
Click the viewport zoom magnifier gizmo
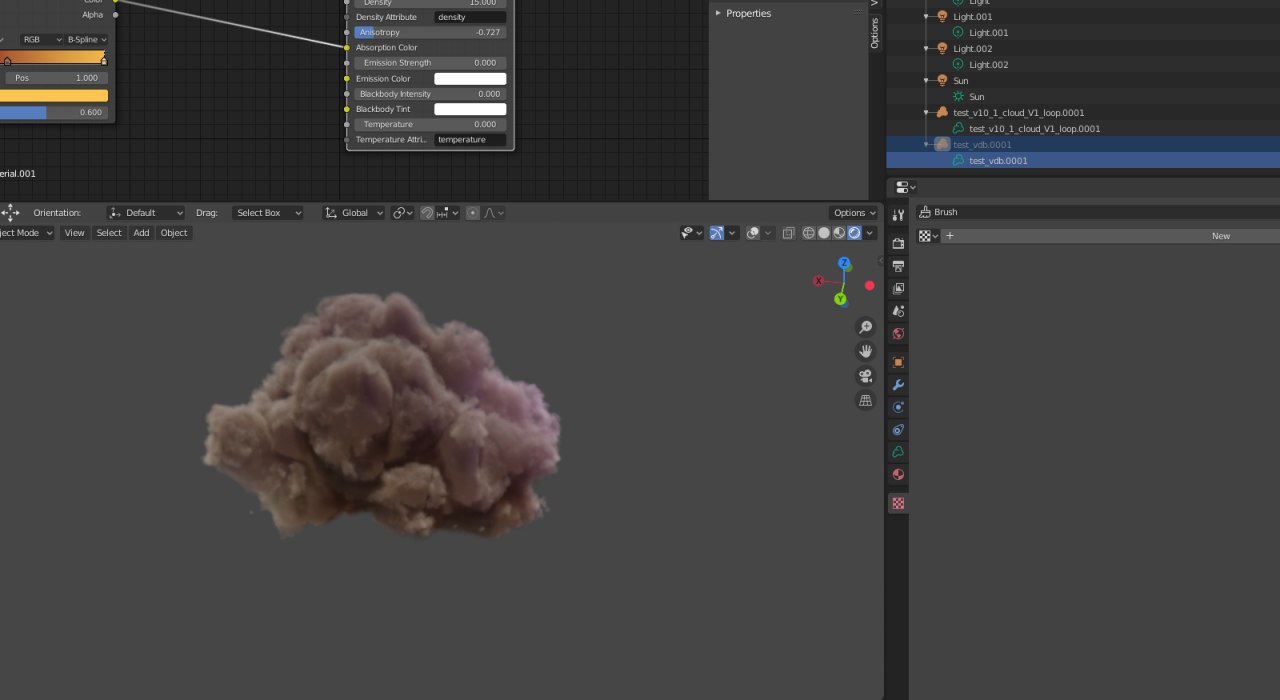tap(866, 327)
